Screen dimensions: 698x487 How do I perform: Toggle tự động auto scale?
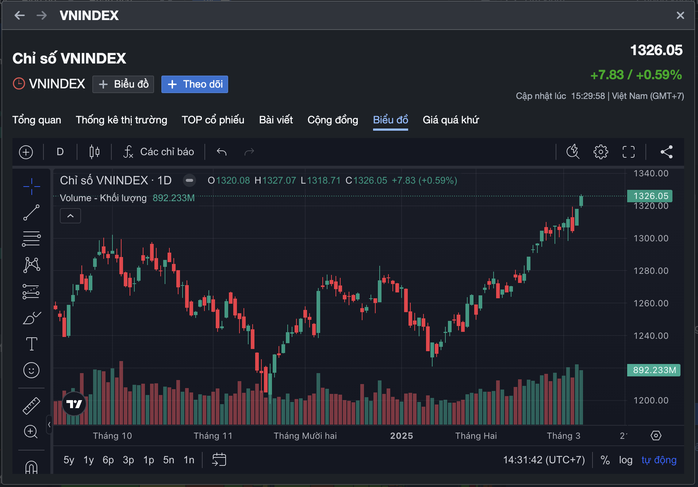pos(659,460)
